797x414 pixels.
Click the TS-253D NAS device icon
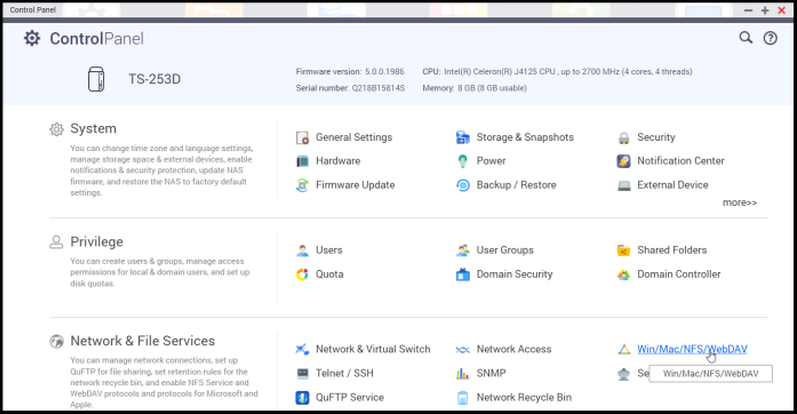pos(96,79)
